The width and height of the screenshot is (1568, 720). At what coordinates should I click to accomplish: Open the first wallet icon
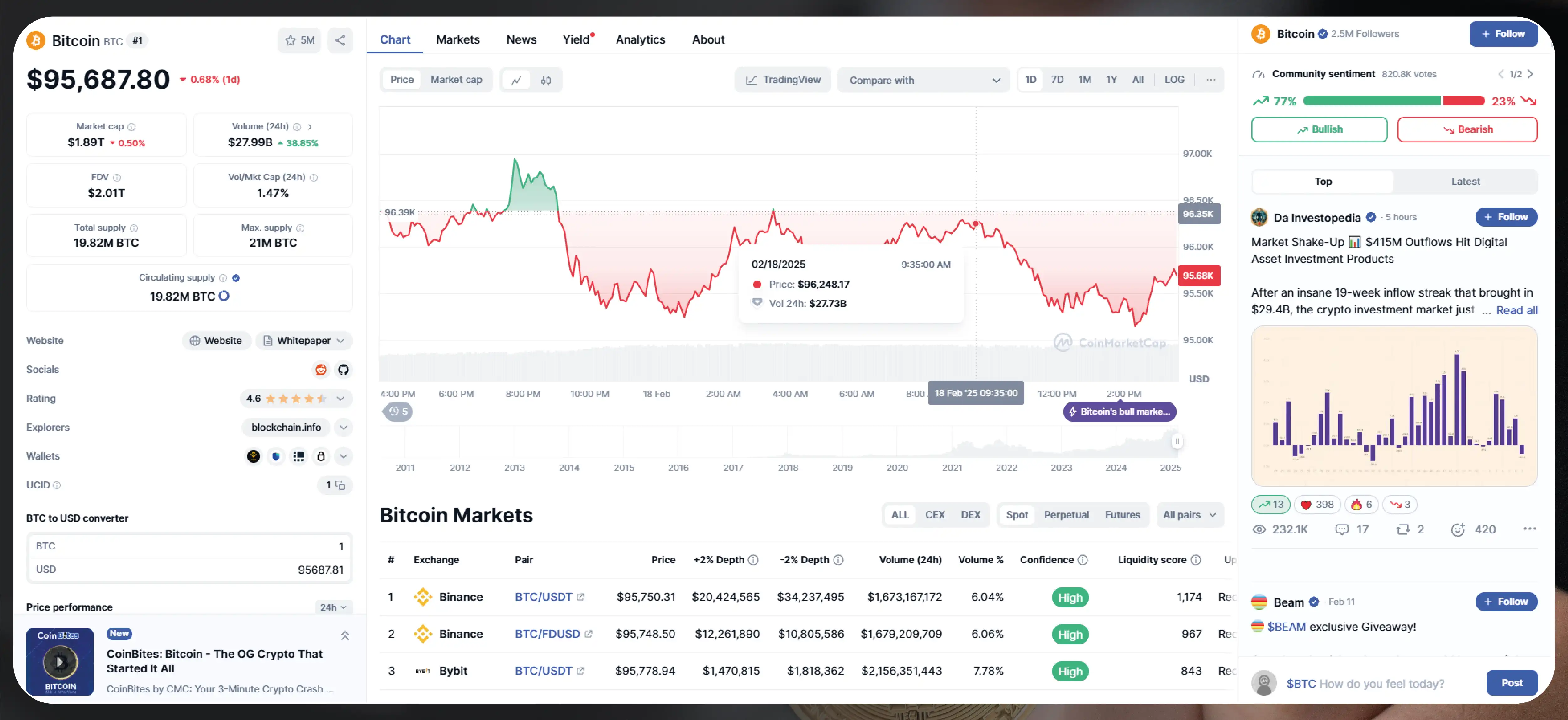[254, 456]
